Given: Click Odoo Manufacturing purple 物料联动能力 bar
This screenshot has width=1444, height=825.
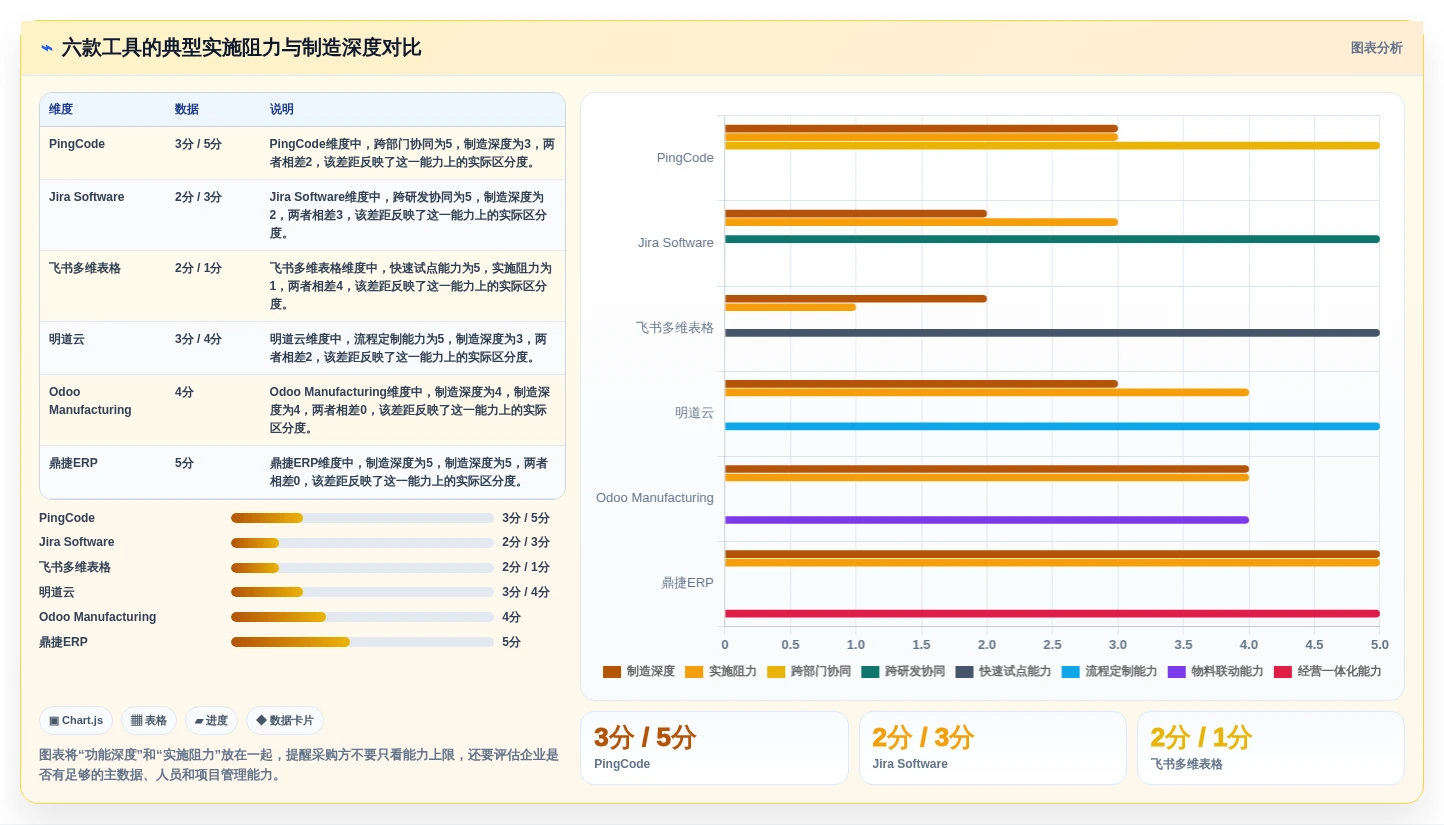Looking at the screenshot, I should [987, 520].
